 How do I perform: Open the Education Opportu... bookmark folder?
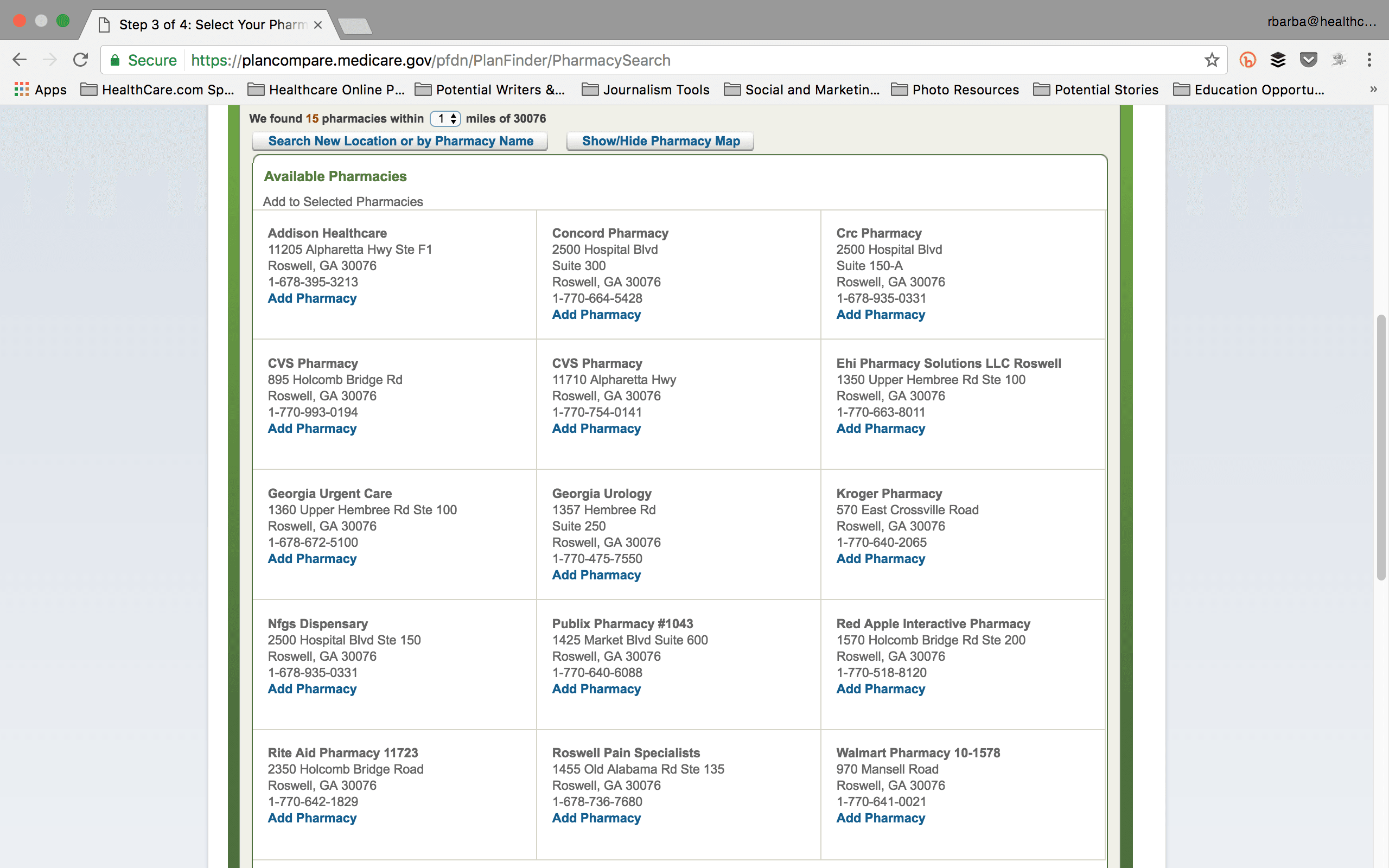pyautogui.click(x=1249, y=90)
